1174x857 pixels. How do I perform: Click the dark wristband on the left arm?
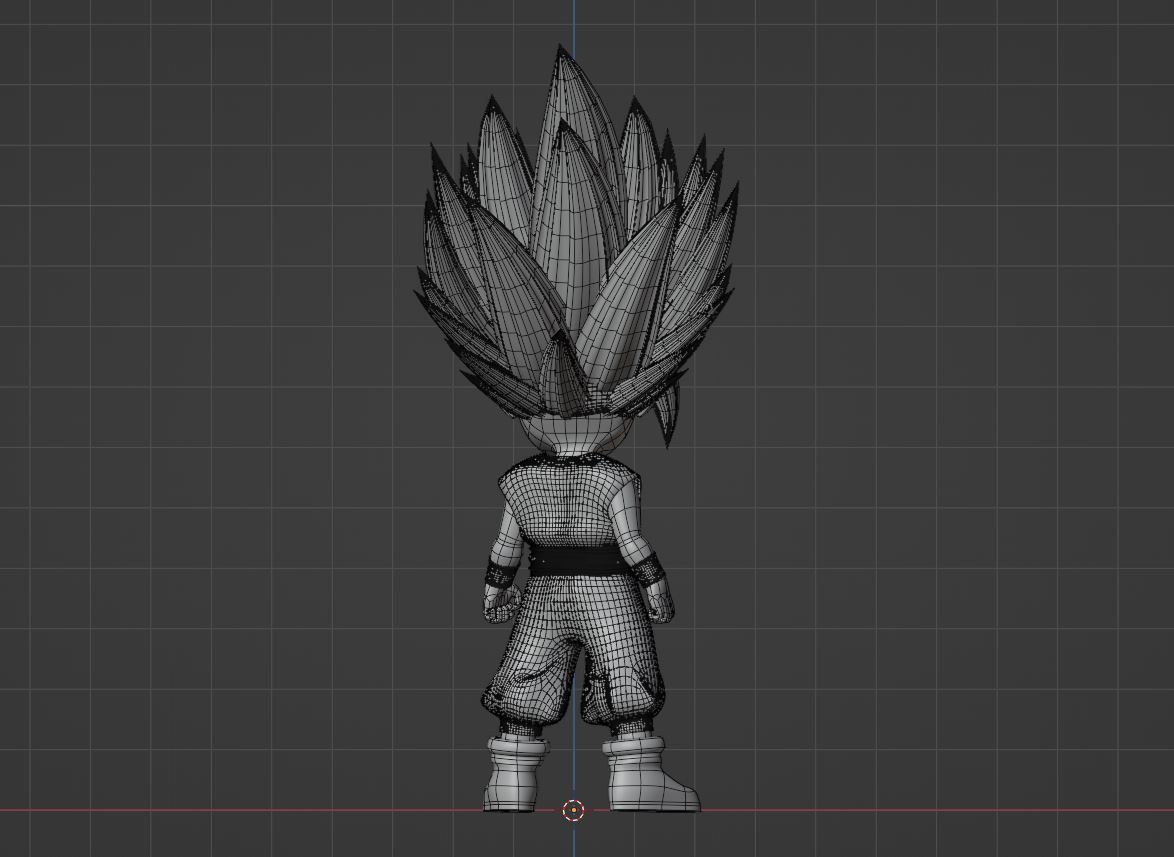[x=500, y=573]
